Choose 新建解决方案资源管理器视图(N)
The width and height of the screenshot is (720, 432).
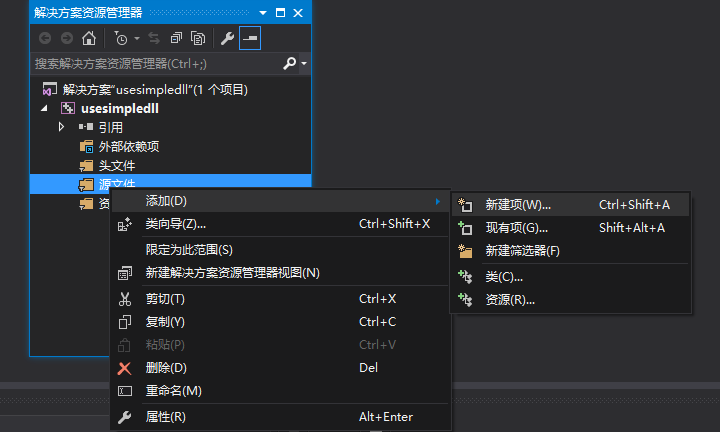280,273
